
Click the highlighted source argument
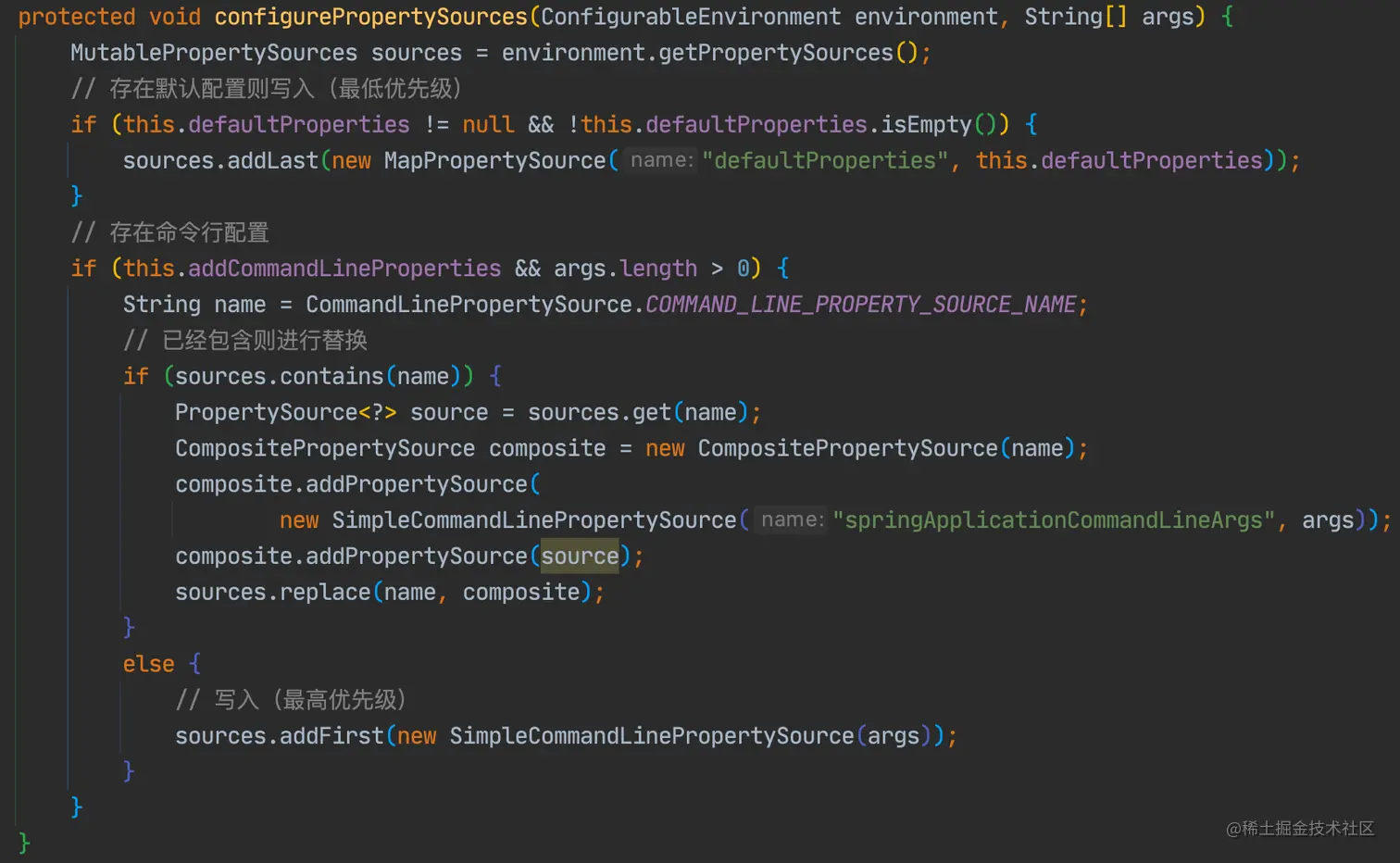pos(580,557)
